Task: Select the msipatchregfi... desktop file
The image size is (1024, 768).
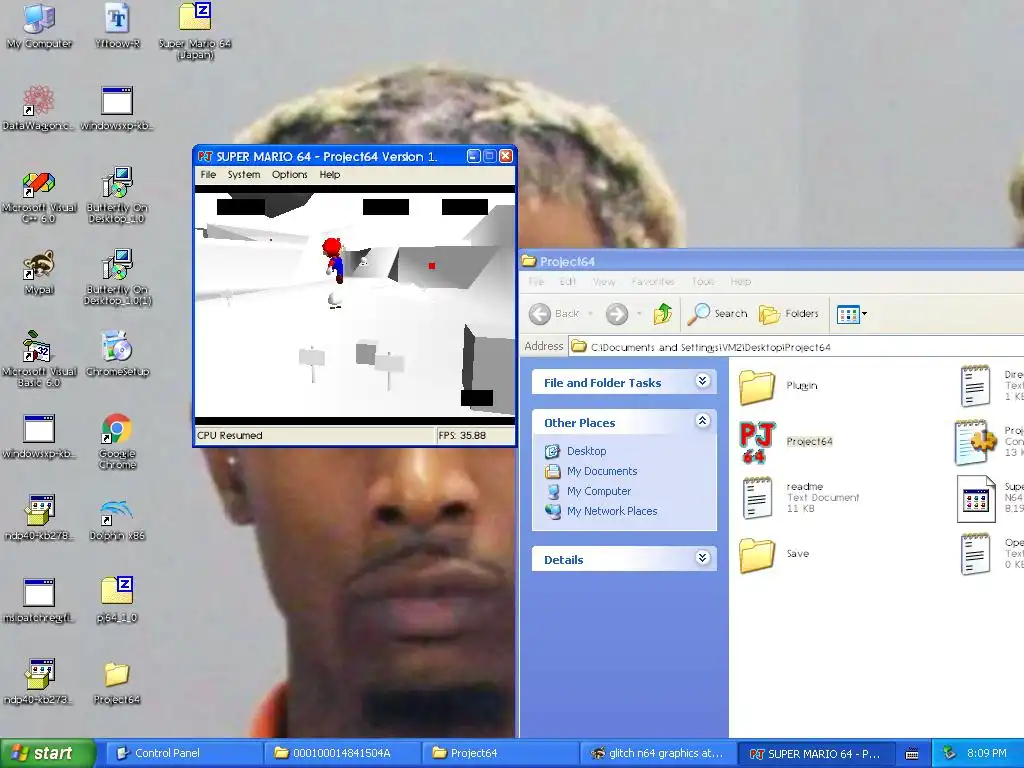Action: (x=39, y=600)
